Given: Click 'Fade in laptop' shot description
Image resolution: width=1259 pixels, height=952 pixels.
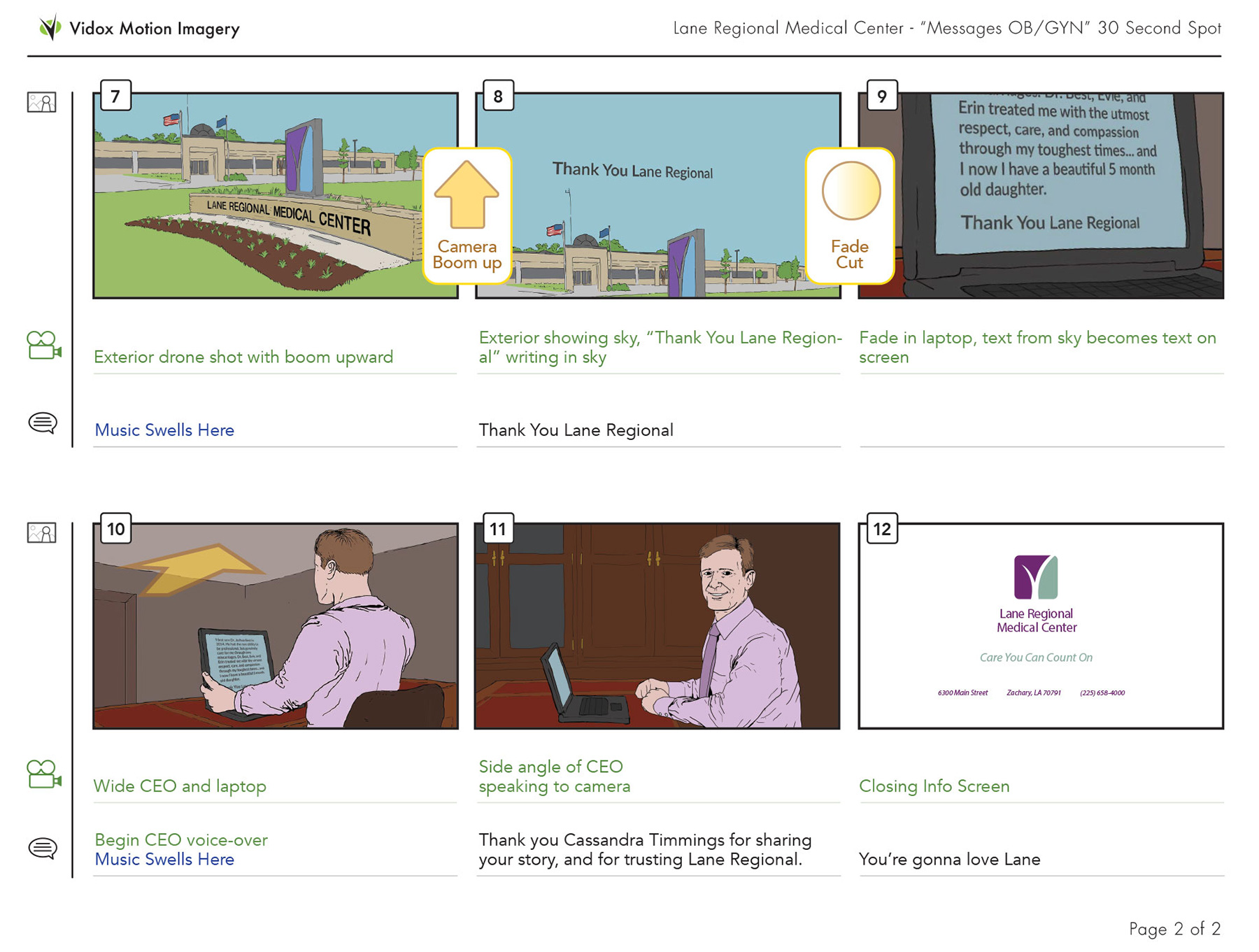Looking at the screenshot, I should click(1037, 347).
